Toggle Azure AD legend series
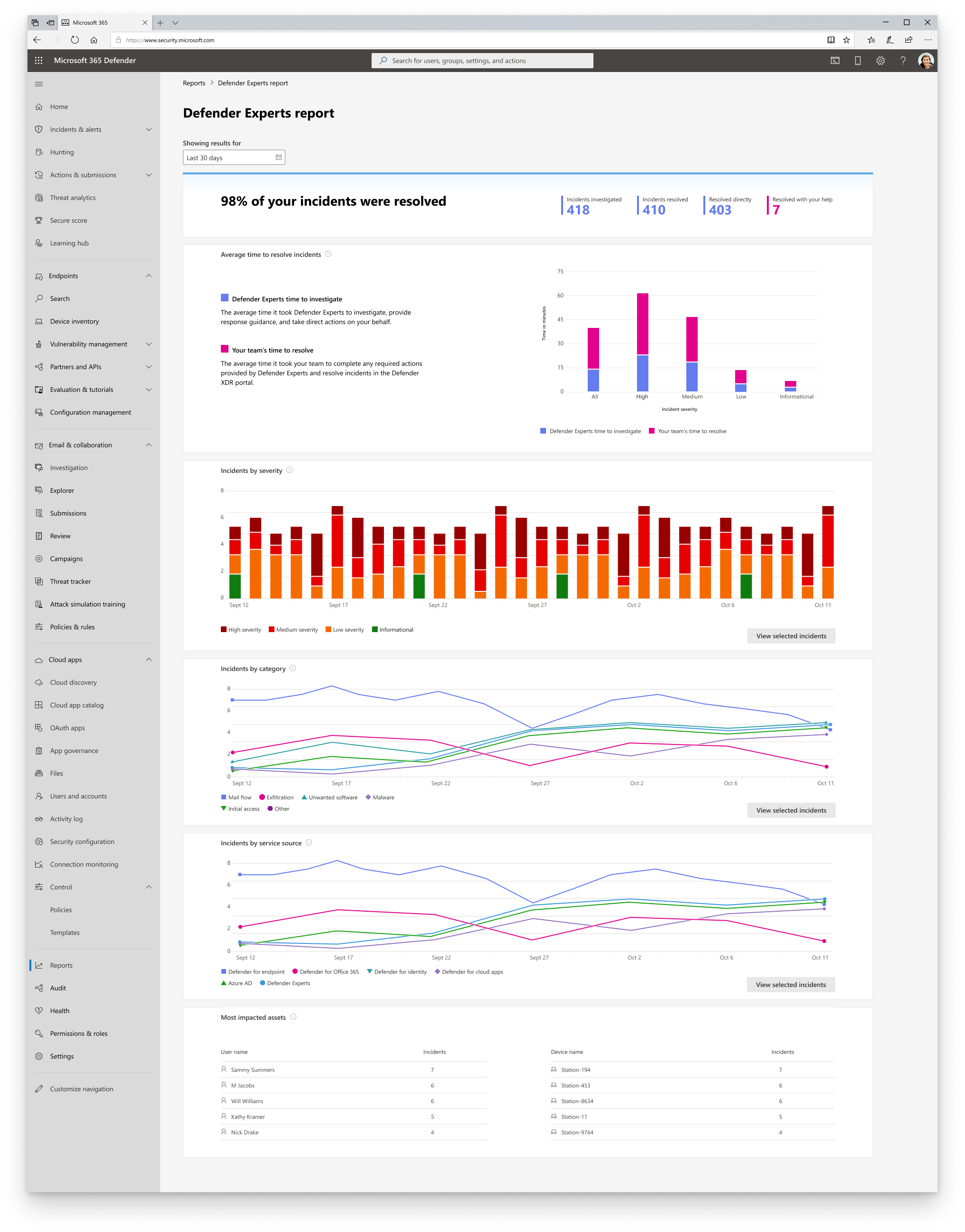 point(236,983)
